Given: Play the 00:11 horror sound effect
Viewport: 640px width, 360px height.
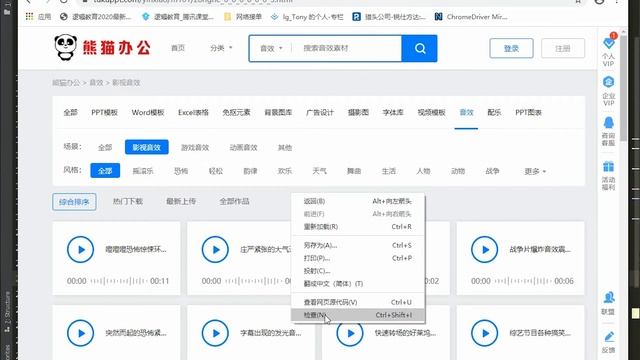Looking at the screenshot, I should coord(80,249).
